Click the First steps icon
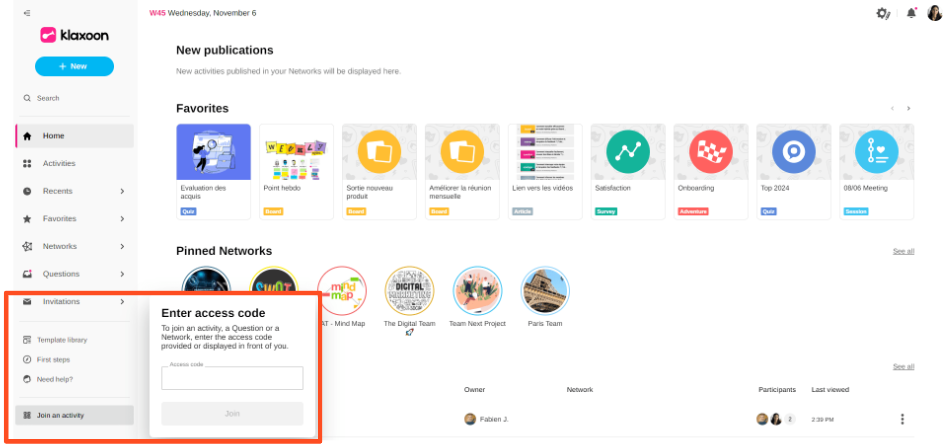This screenshot has height=447, width=948. pos(27,359)
